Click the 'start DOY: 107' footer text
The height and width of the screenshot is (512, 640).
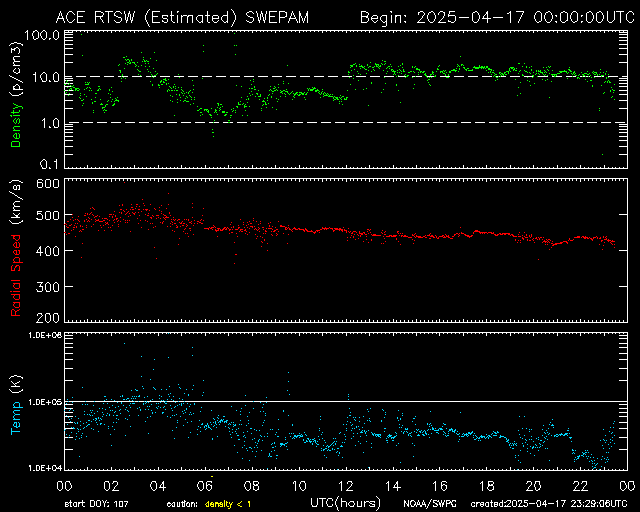96,504
